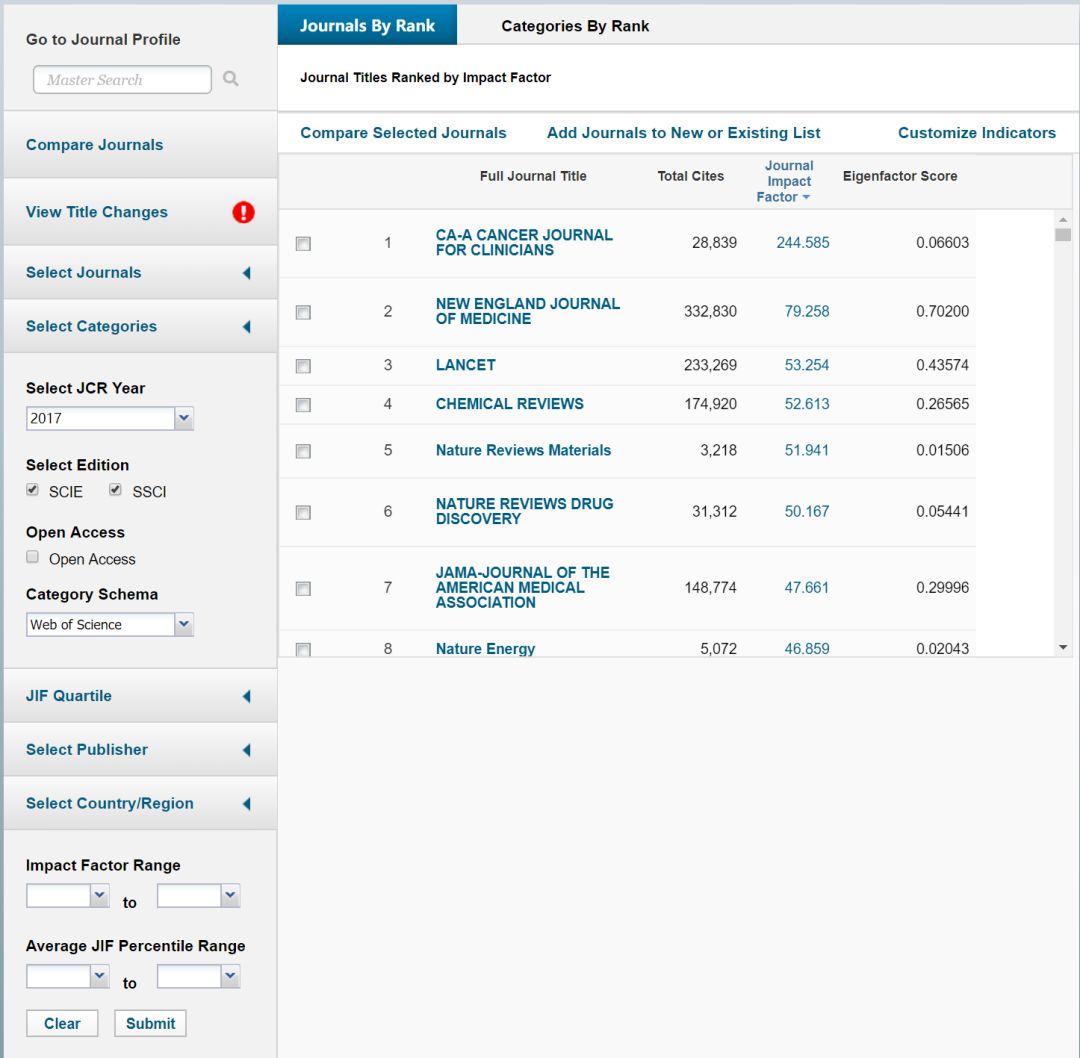Sort by Journal Impact Factor column
This screenshot has height=1058, width=1080.
pyautogui.click(x=788, y=181)
